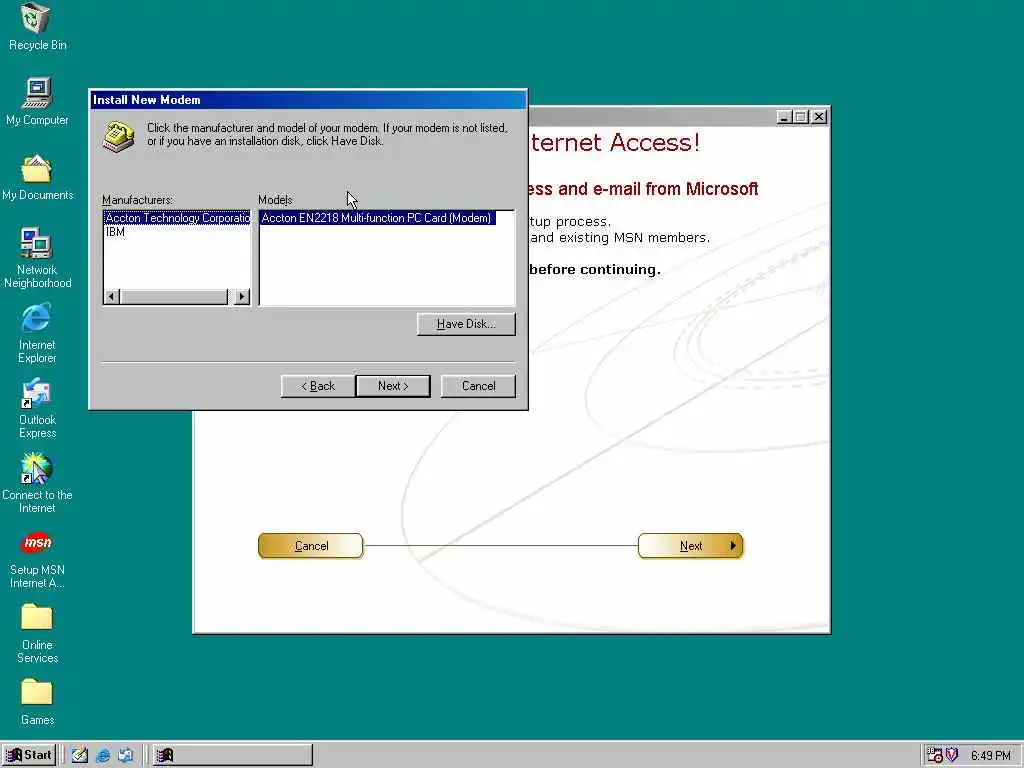Click the Show Desktop quick launch icon

(x=80, y=756)
